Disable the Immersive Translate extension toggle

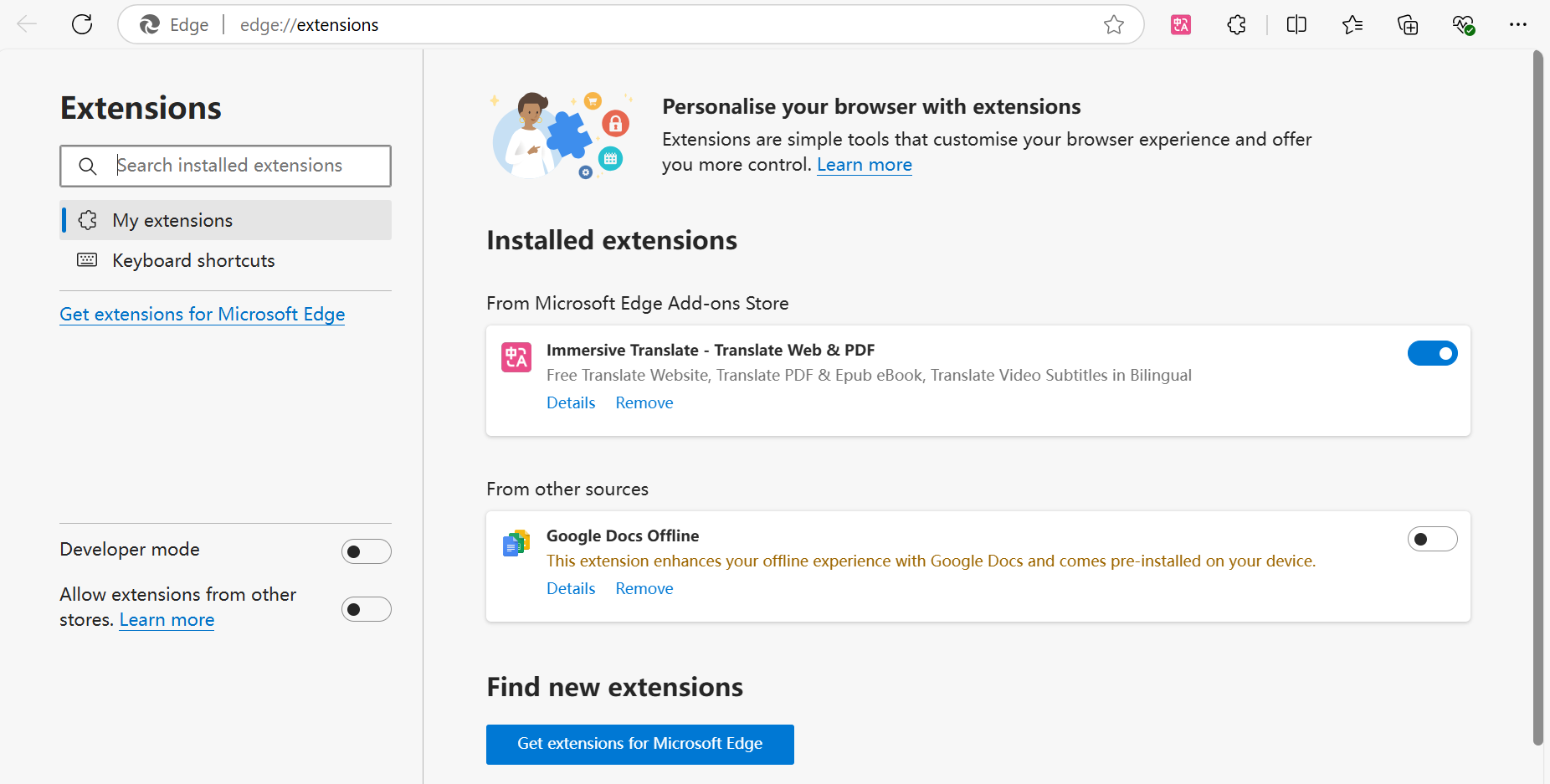click(1432, 353)
